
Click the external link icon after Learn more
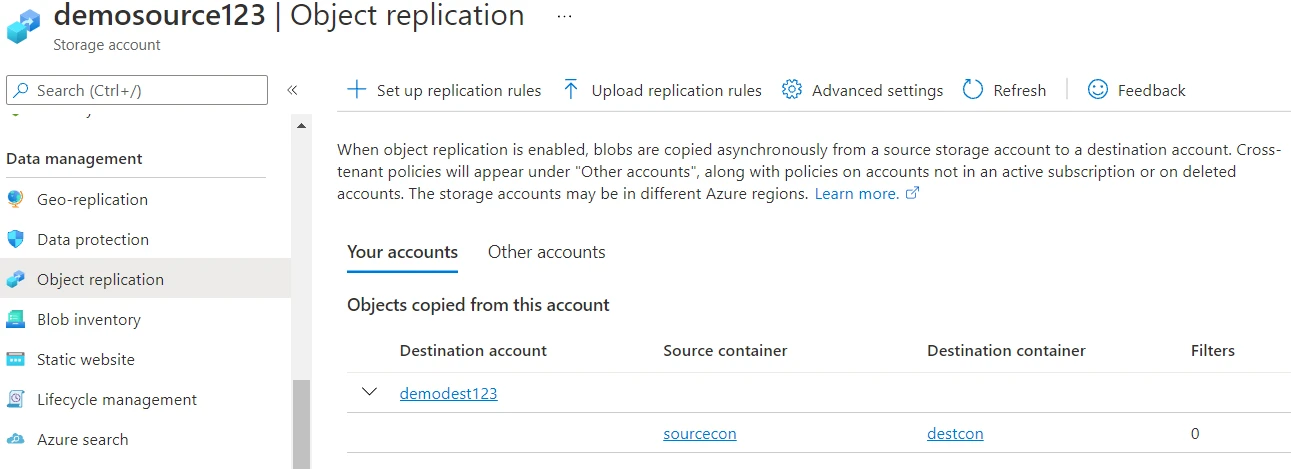tap(911, 194)
